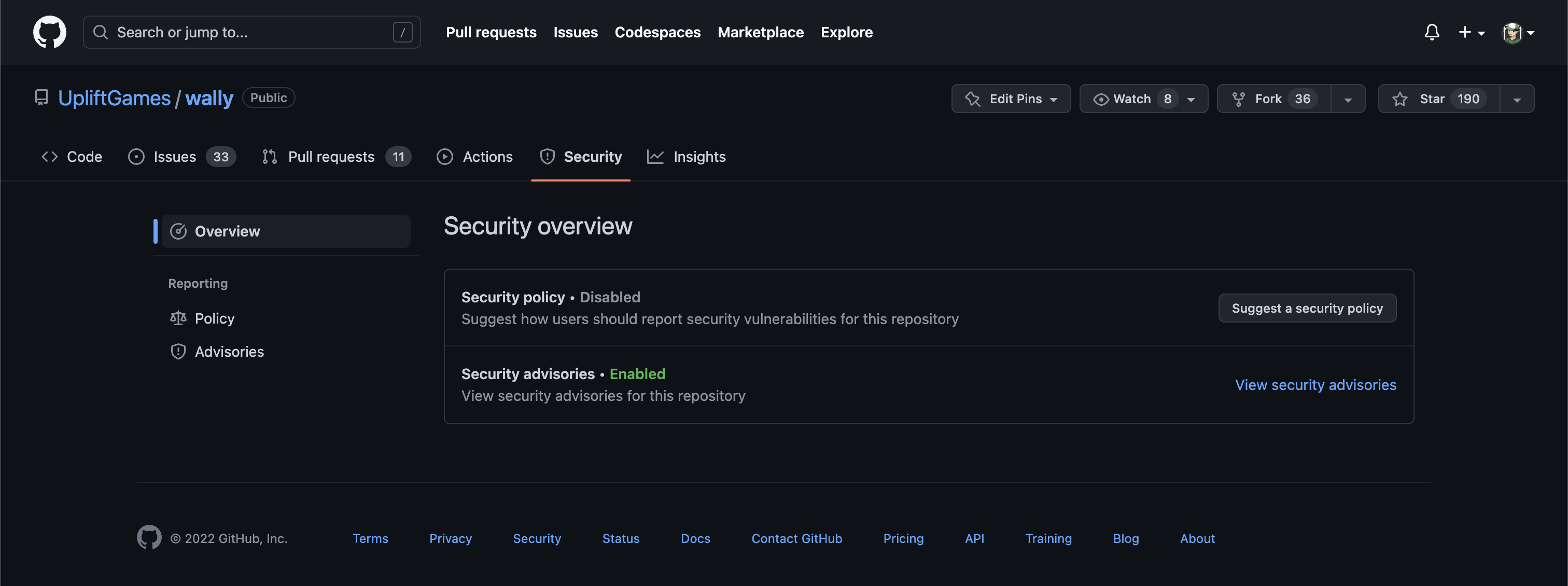Open the user avatar menu

(x=1518, y=32)
